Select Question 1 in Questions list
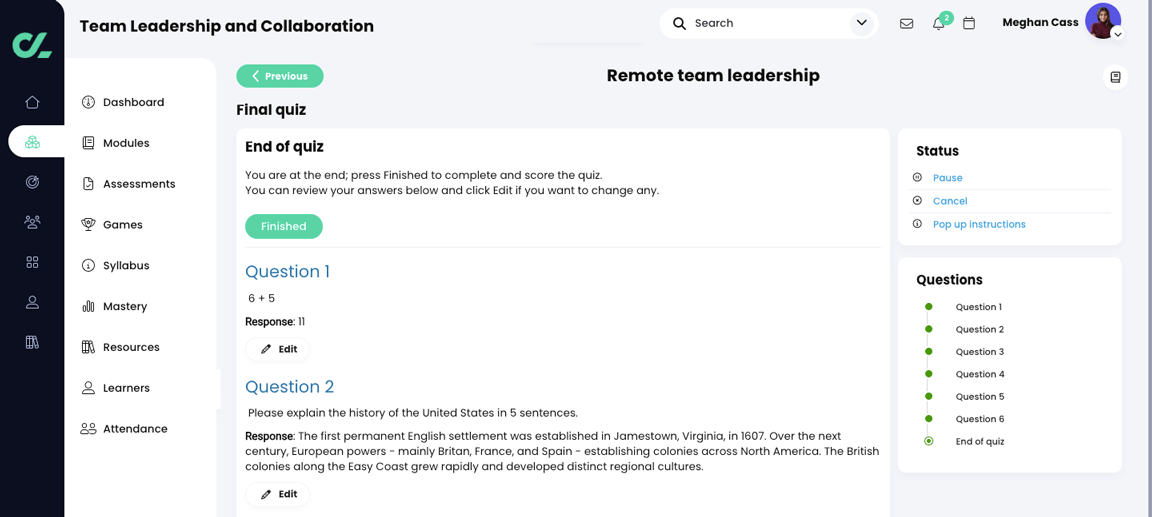This screenshot has height=517, width=1152. pos(978,307)
